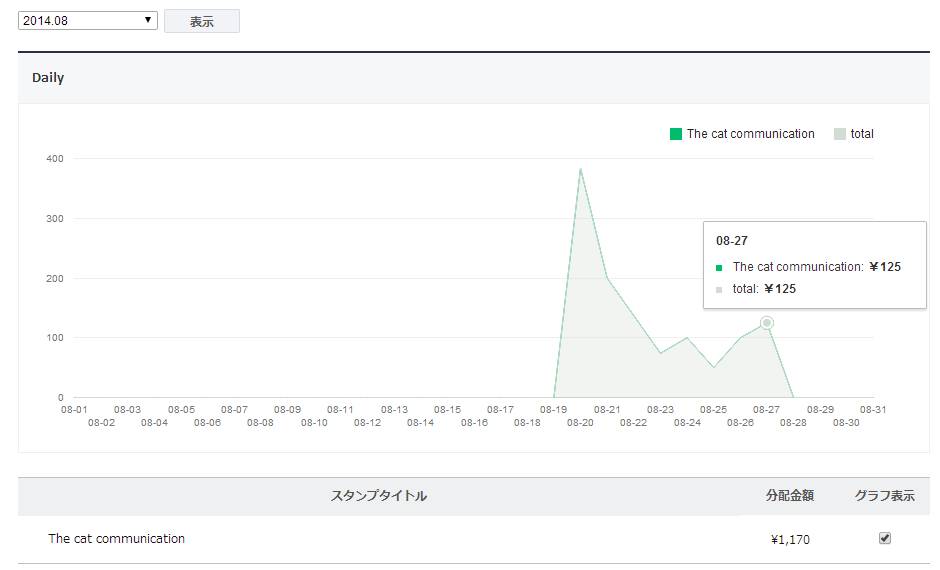Open the 2014.08 month dropdown
This screenshot has width=940, height=570.
coord(88,20)
